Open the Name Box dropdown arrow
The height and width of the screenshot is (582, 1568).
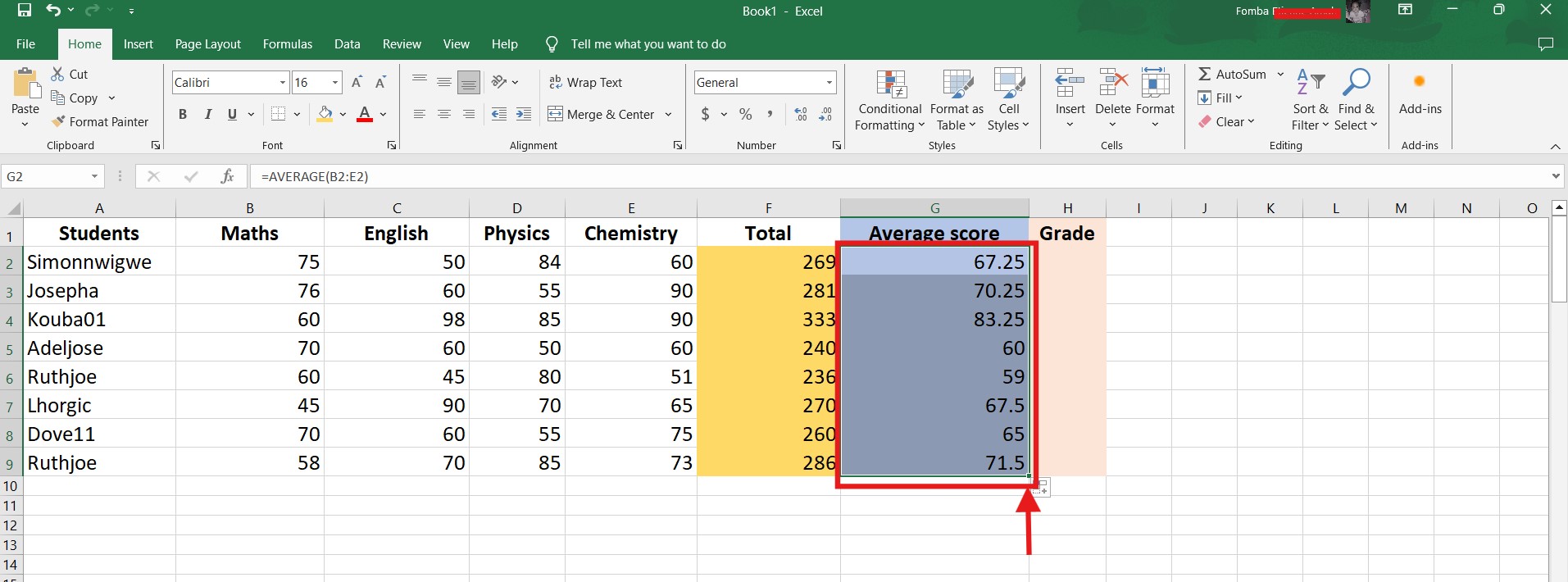tap(94, 176)
